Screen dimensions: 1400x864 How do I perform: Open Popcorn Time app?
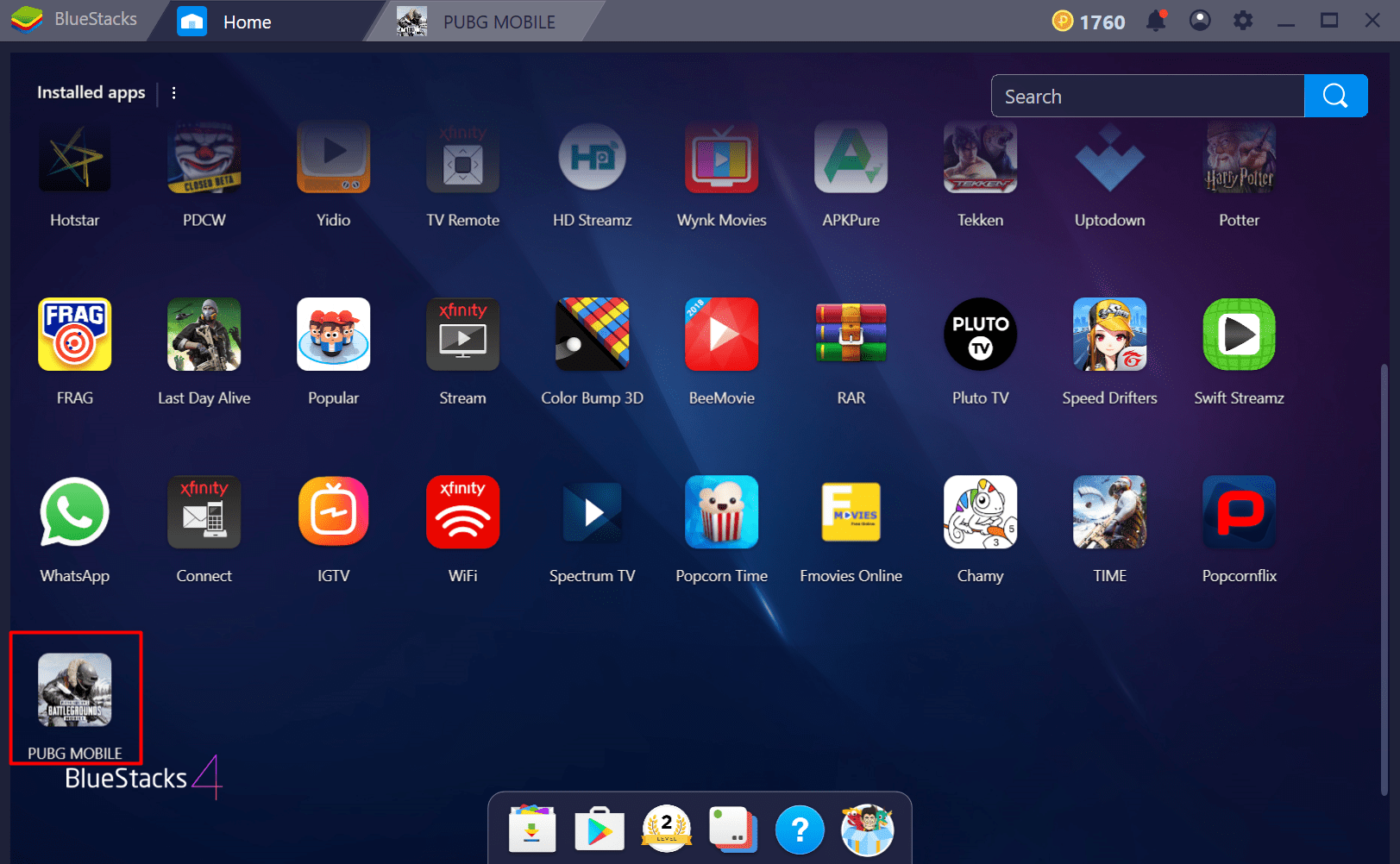pos(722,512)
